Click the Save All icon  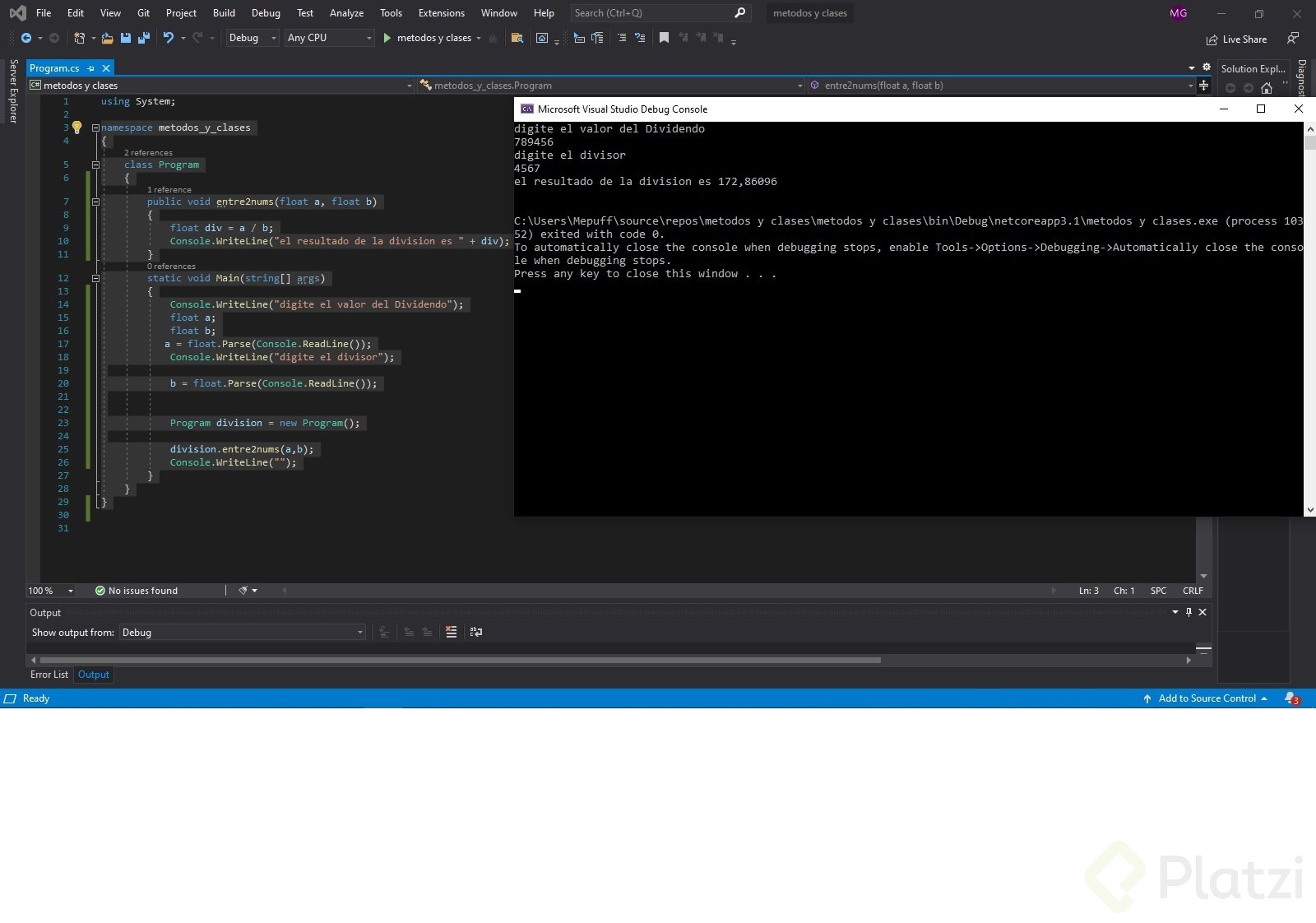144,38
